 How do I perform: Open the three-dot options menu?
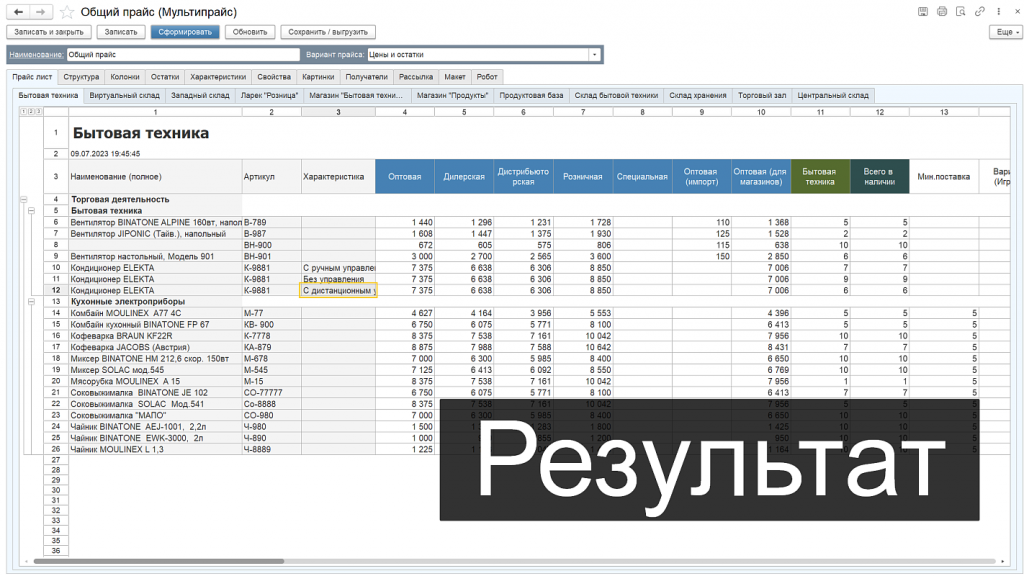[999, 12]
